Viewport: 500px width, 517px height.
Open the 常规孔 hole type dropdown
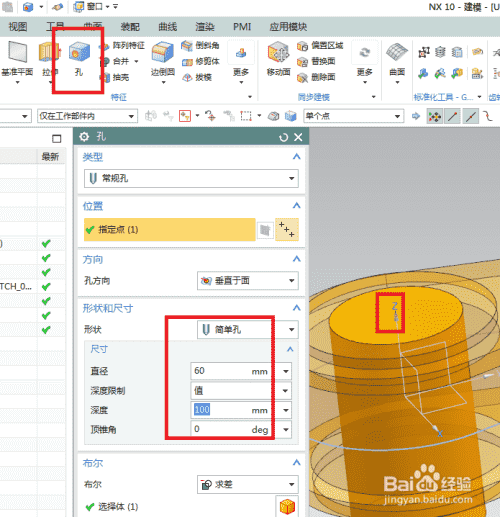pyautogui.click(x=191, y=178)
